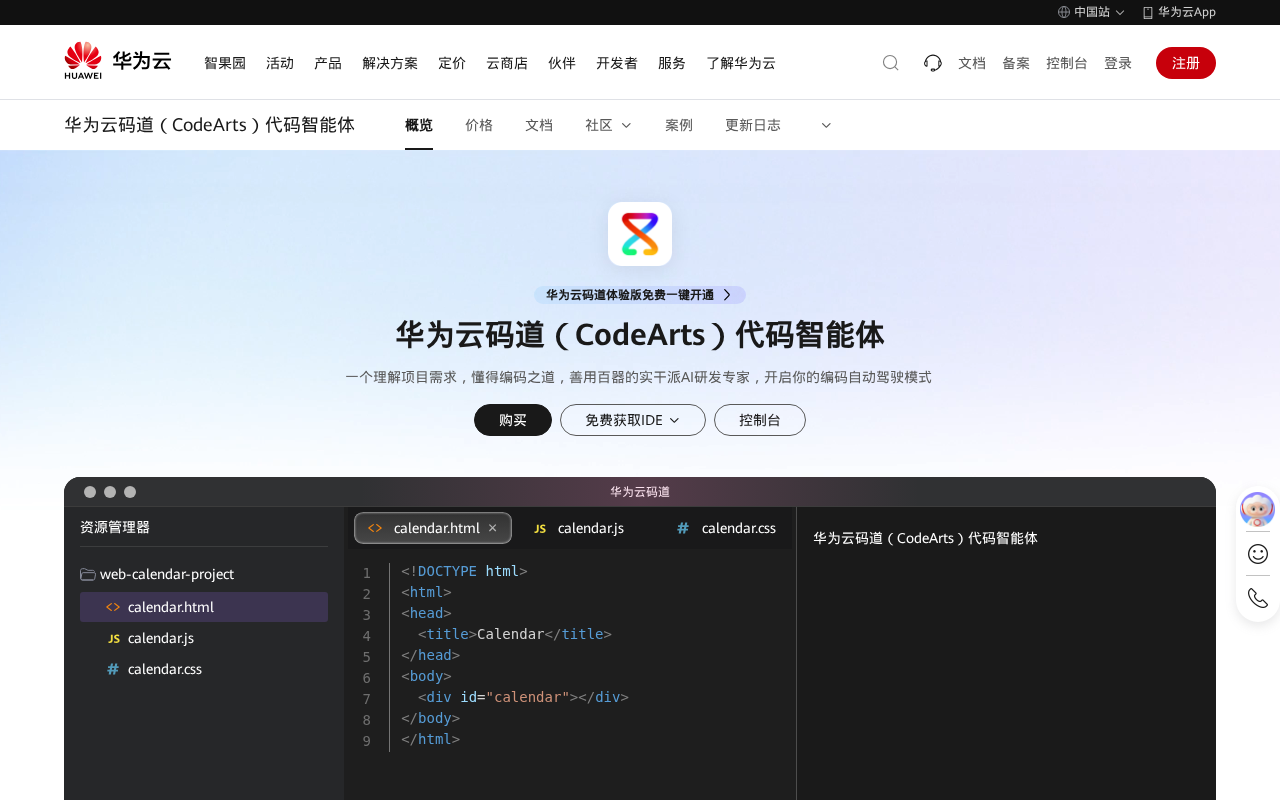This screenshot has width=1280, height=800.
Task: Click the 华为云码道体验版免费一键开通 banner
Action: pyautogui.click(x=640, y=295)
